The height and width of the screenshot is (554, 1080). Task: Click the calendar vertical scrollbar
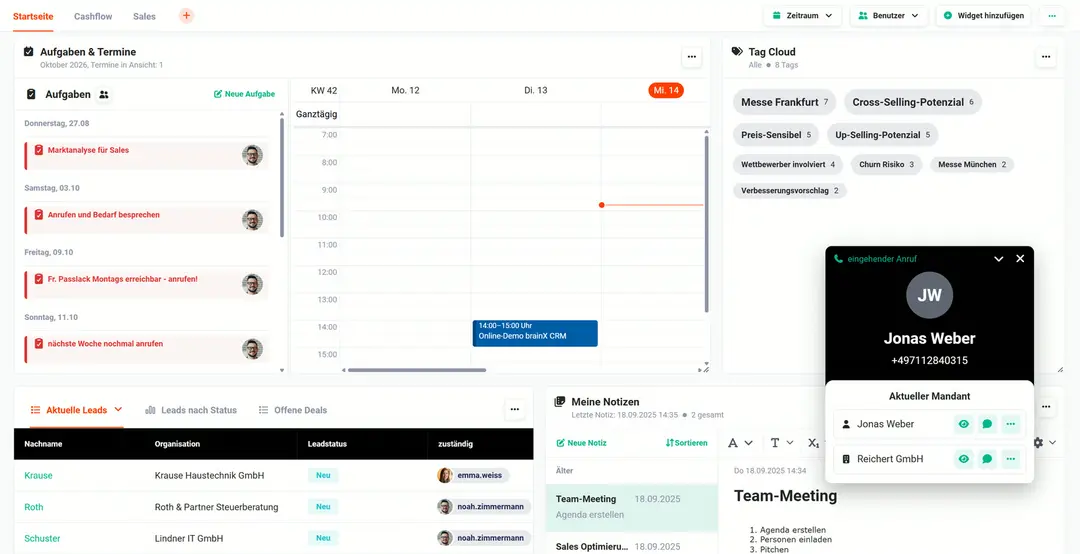[706, 224]
